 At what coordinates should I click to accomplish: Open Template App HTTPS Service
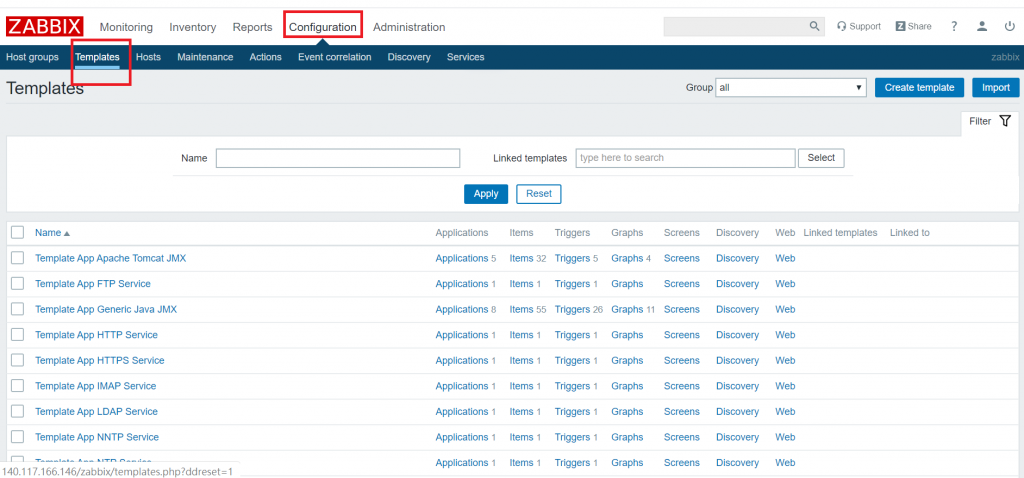point(100,360)
